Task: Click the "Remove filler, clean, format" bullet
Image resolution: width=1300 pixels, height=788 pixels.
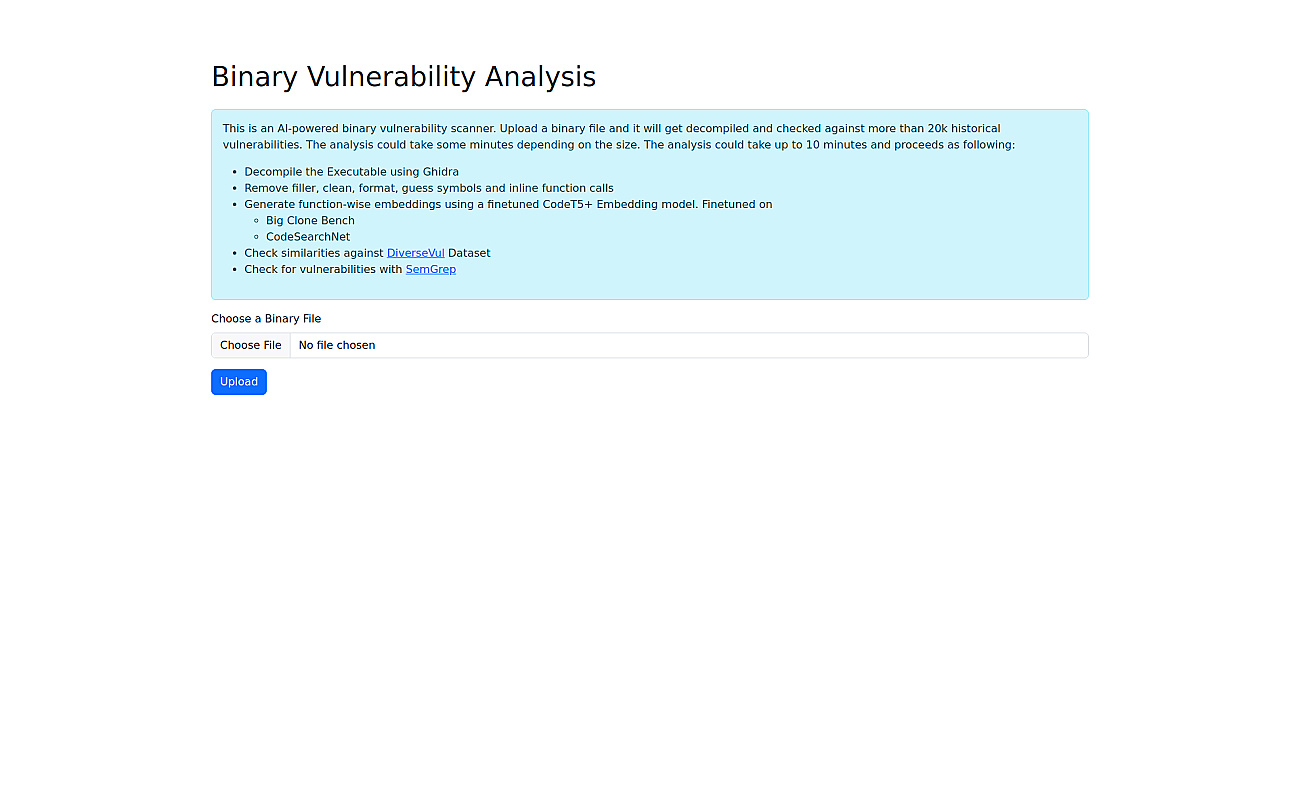Action: tap(429, 188)
